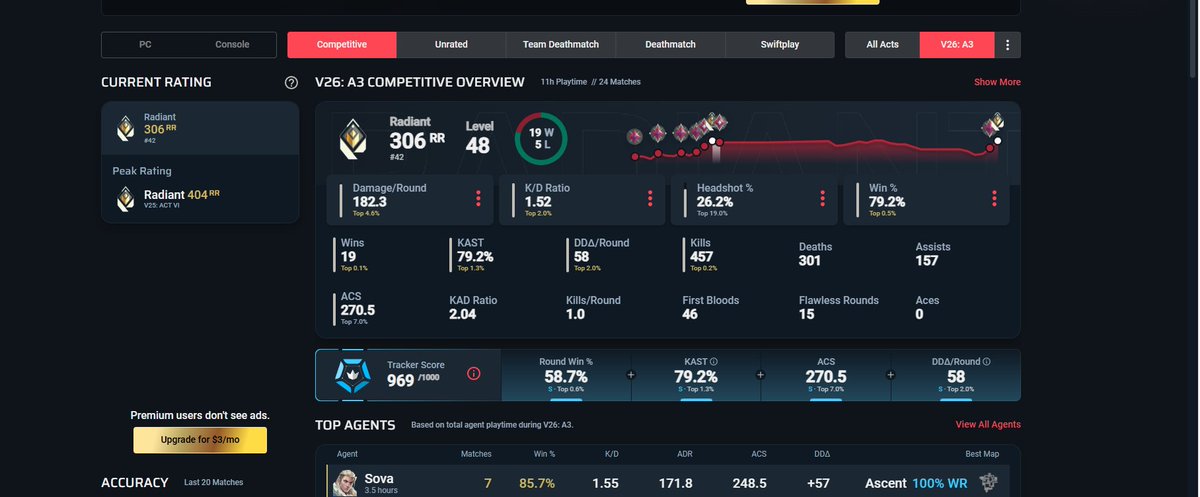The width and height of the screenshot is (1200, 497).
Task: Click the K/D column header in Top Agents
Action: click(612, 454)
